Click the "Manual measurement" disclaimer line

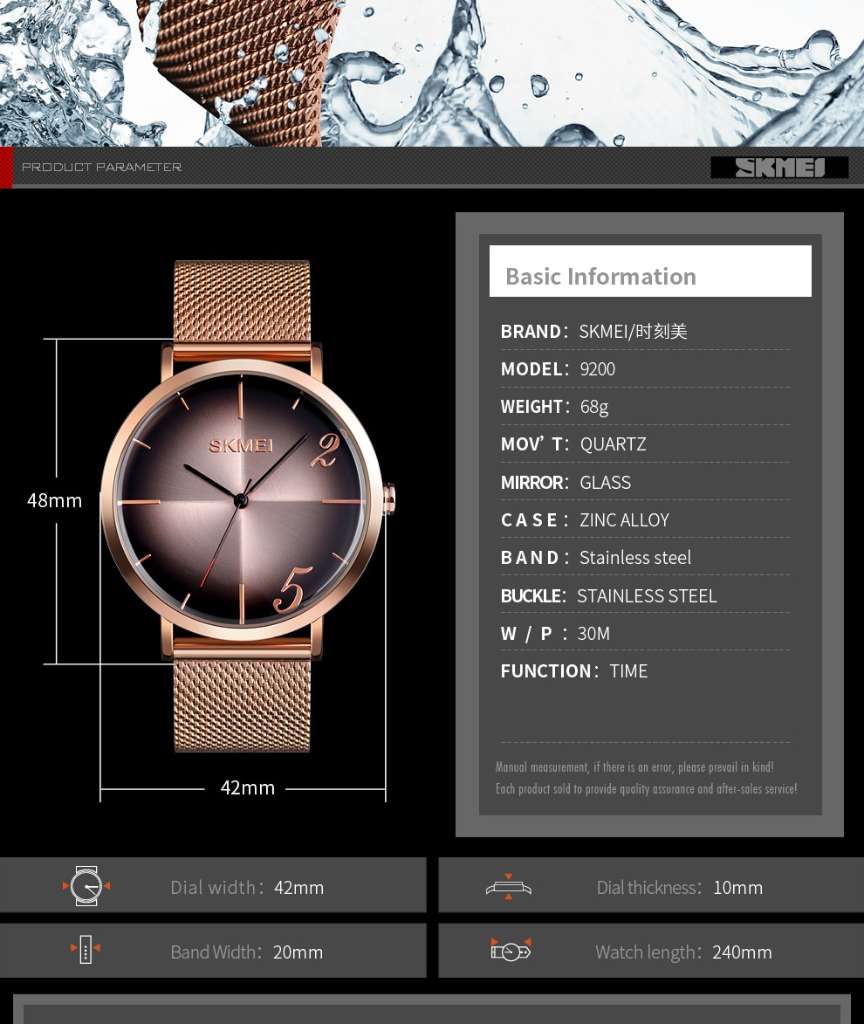634,767
